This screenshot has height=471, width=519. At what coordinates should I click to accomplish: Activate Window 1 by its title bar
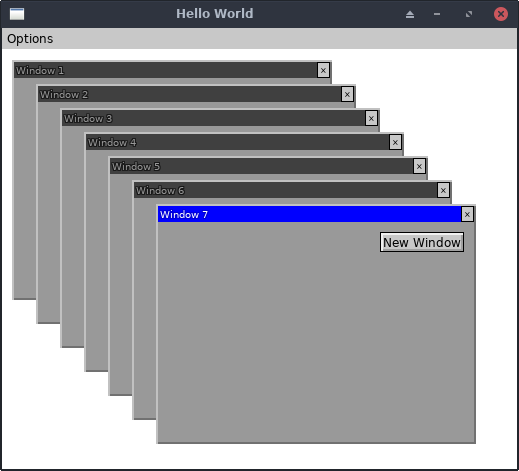coord(165,70)
